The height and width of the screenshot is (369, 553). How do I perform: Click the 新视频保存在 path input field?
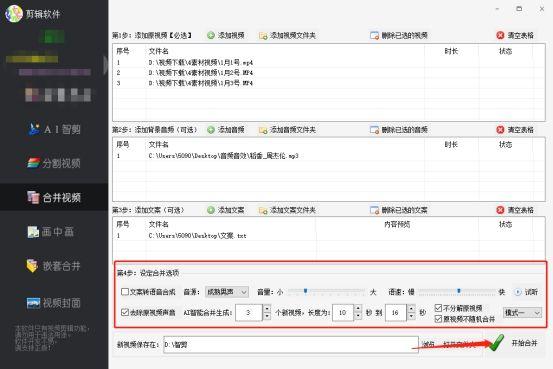(x=291, y=345)
